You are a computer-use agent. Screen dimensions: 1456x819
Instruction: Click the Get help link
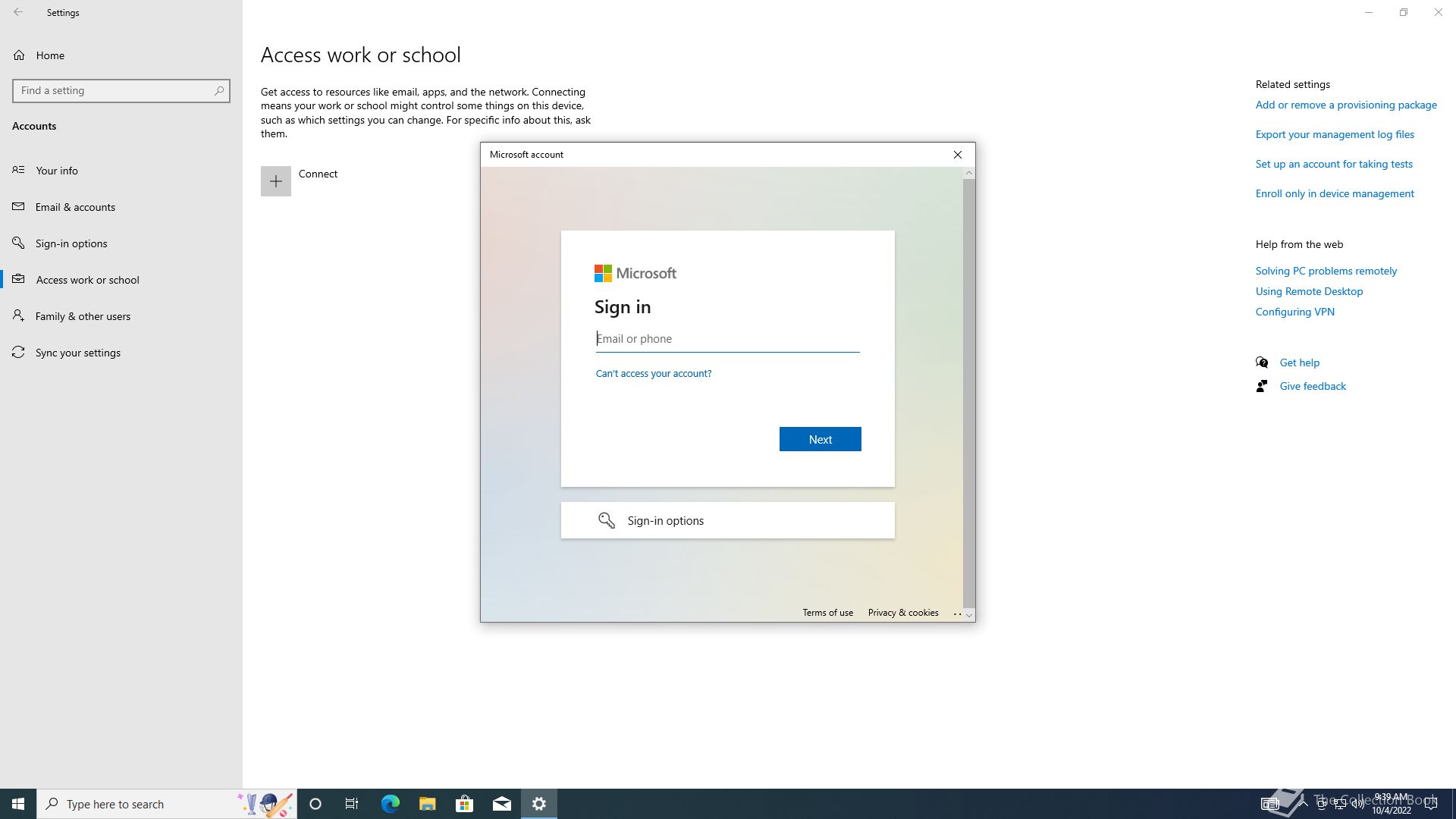(x=1299, y=362)
